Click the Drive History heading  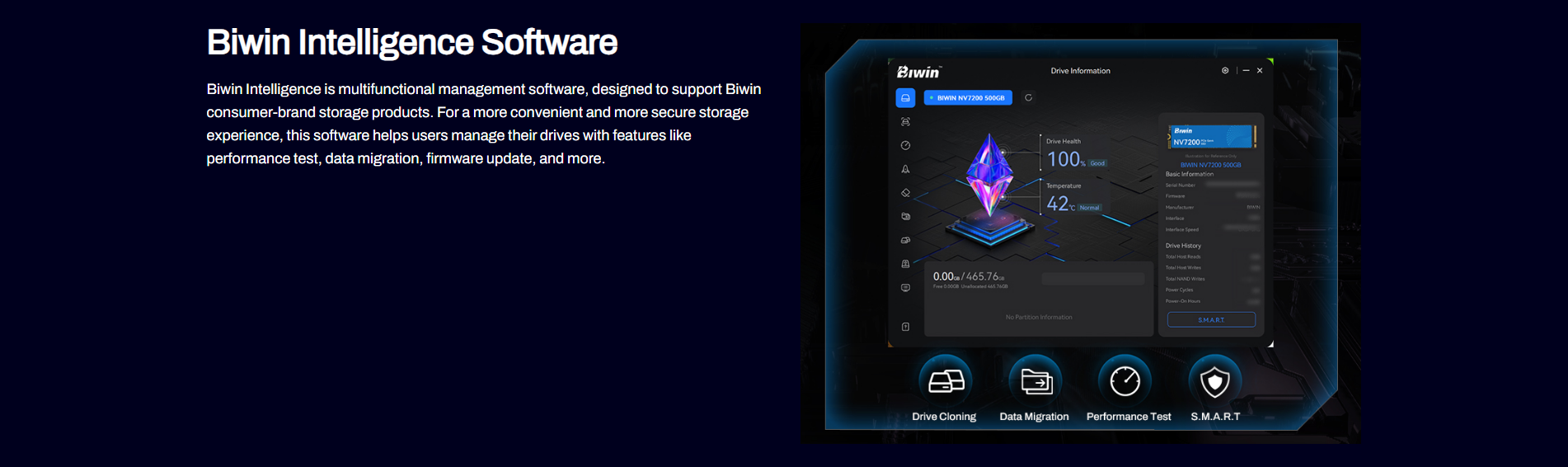click(x=1183, y=246)
